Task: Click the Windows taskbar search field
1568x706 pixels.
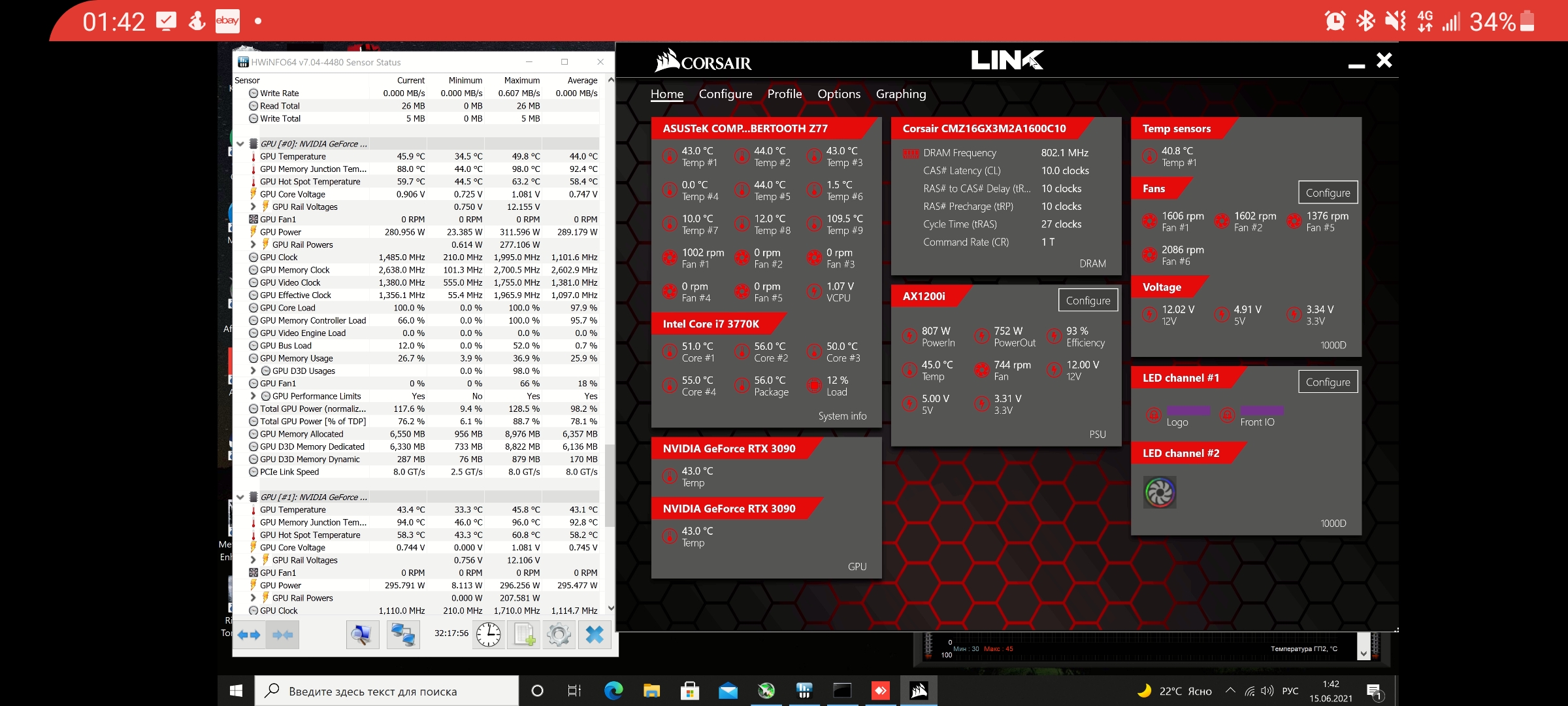Action: click(385, 691)
